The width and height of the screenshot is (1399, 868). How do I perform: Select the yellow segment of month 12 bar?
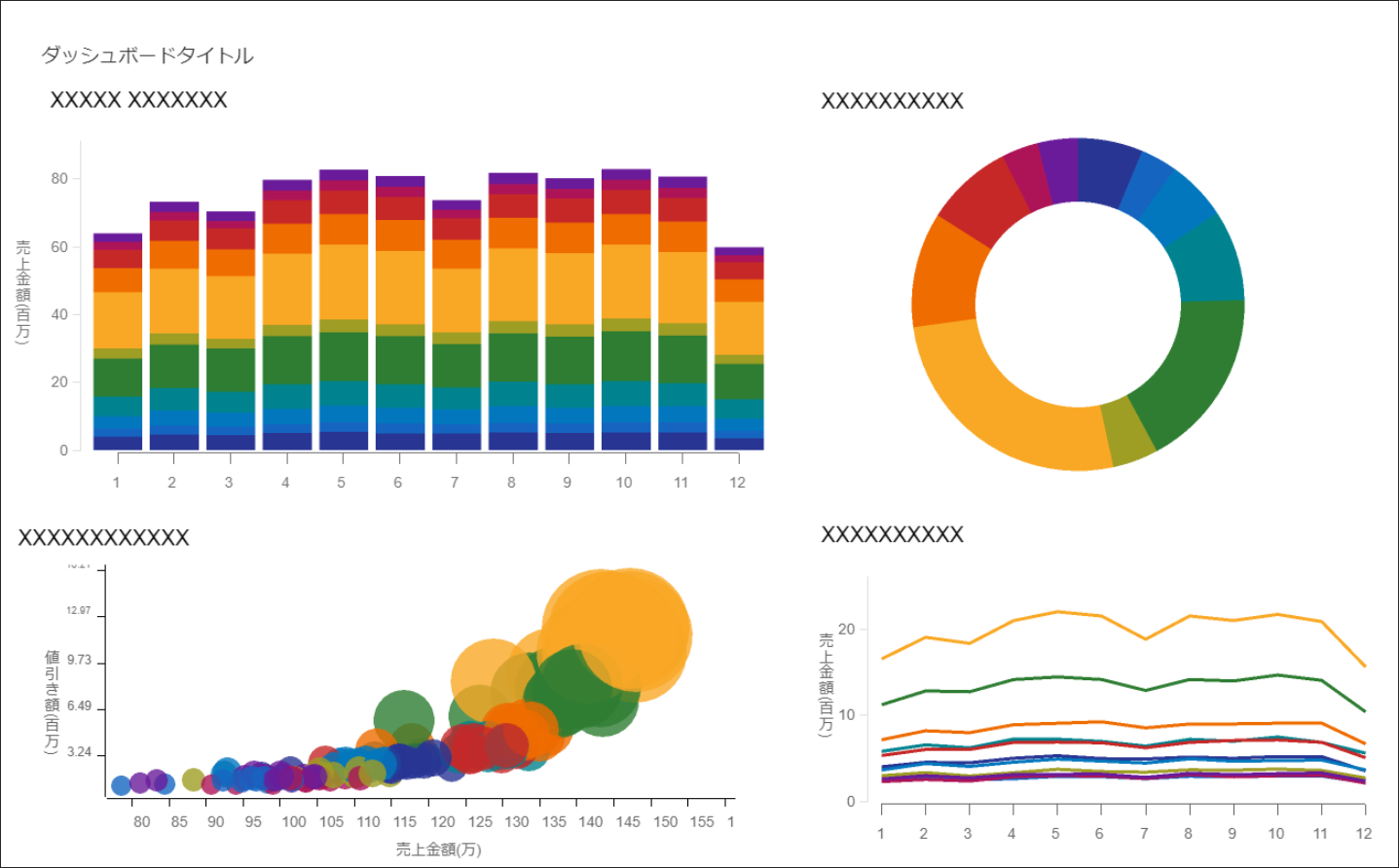[x=738, y=328]
